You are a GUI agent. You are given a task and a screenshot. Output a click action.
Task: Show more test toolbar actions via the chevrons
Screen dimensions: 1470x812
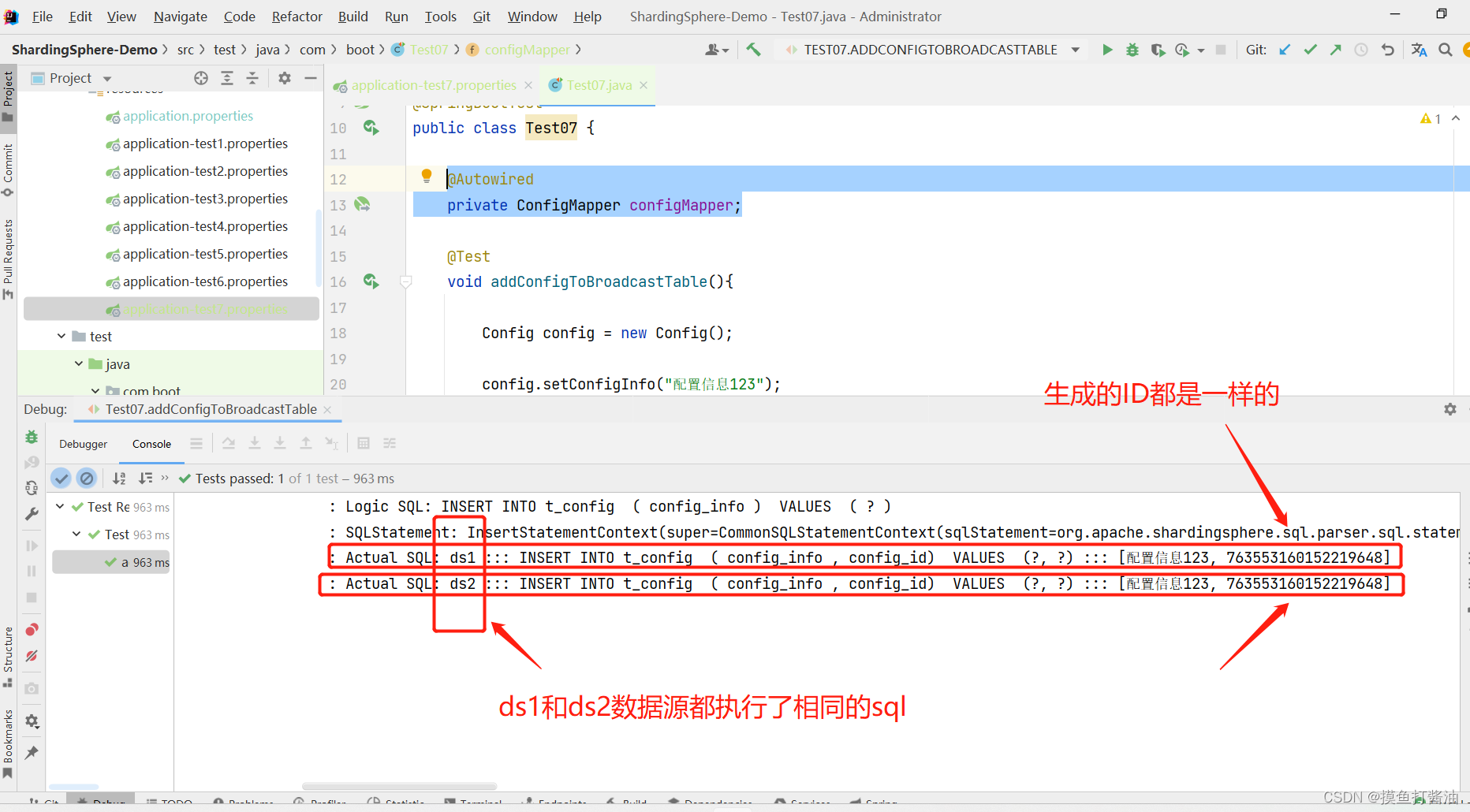coord(165,478)
